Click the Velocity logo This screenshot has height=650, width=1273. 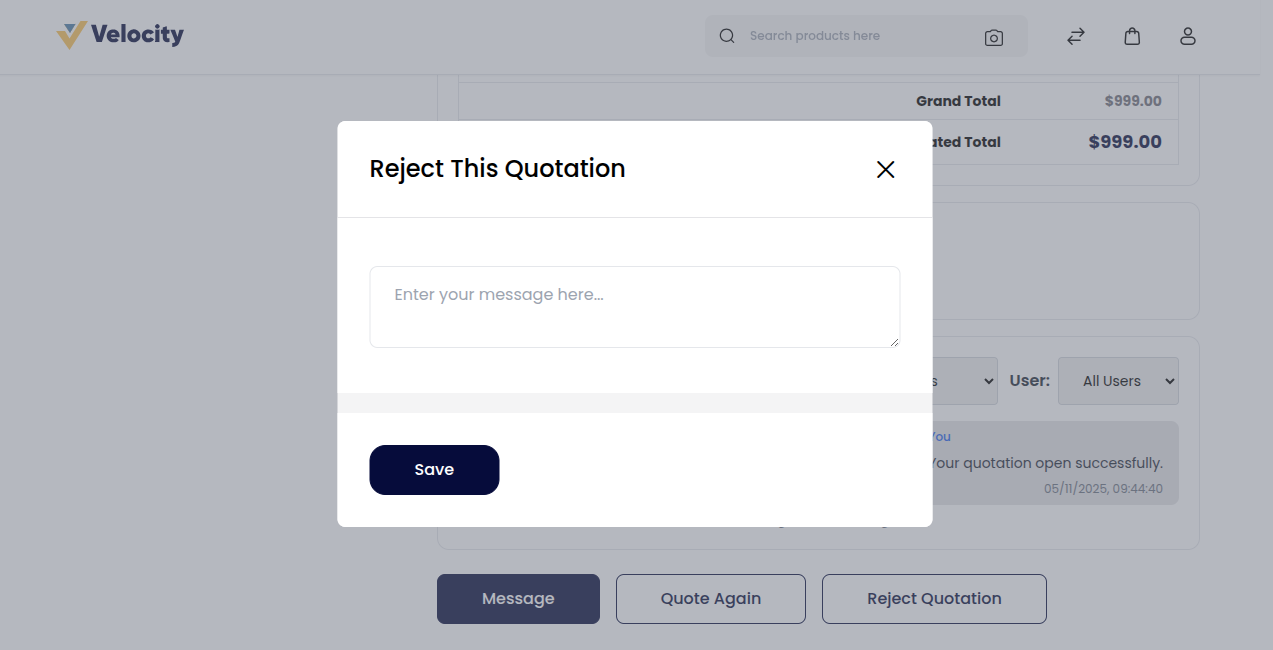119,34
